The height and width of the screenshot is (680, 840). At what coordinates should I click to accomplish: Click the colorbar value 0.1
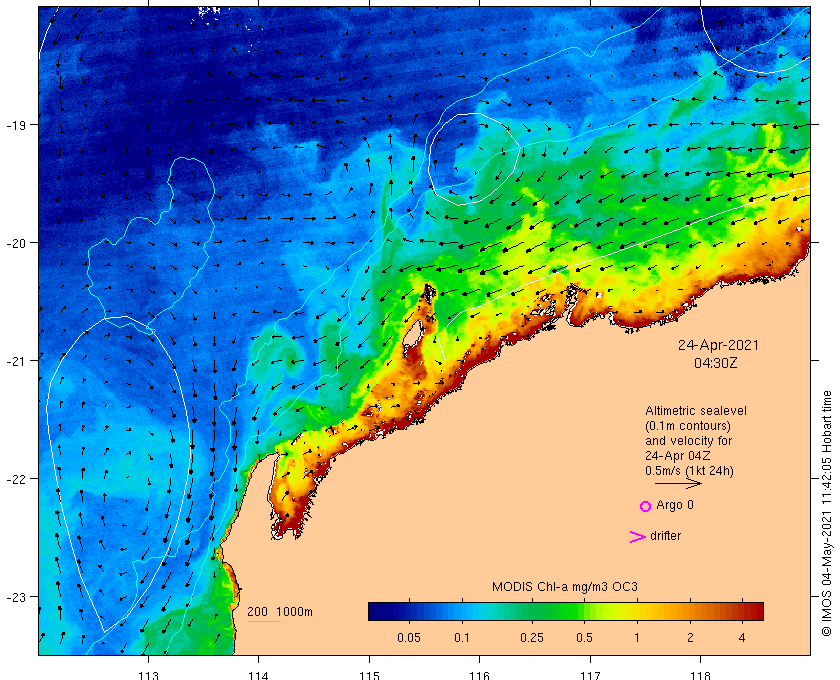(462, 638)
